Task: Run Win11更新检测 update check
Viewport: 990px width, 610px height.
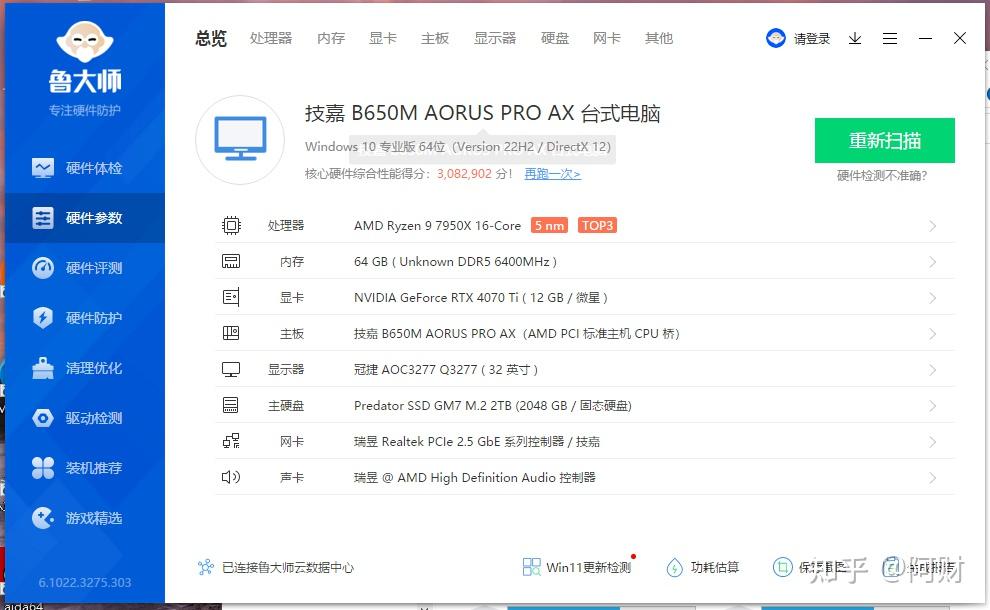Action: point(578,566)
